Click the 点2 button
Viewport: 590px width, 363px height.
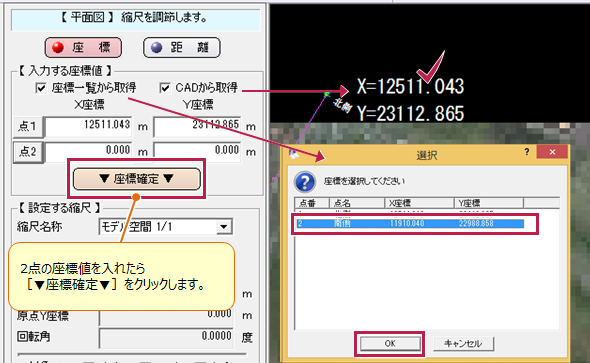point(28,152)
